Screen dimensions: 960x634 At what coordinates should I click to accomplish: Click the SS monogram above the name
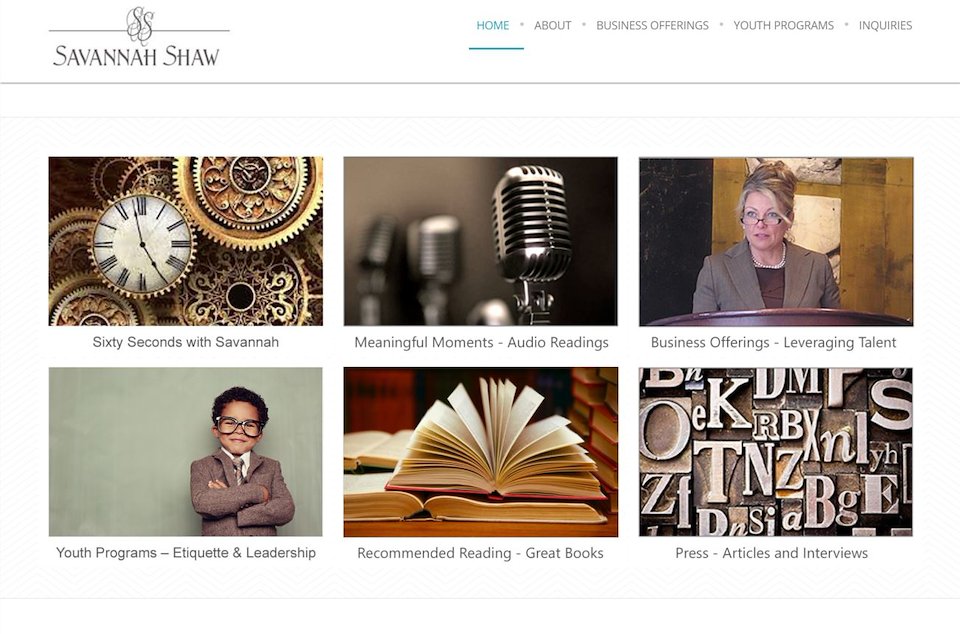coord(140,25)
